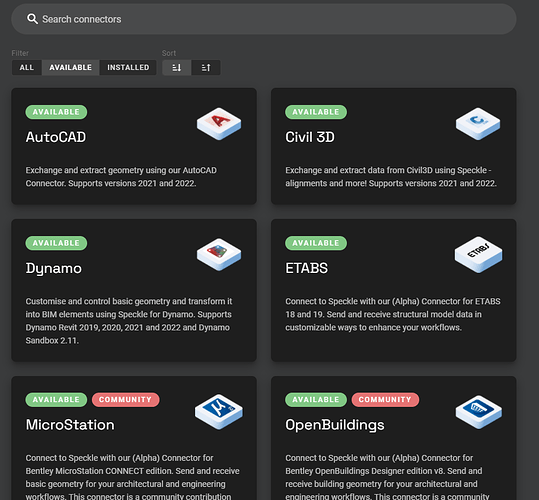Click the Sort label
The height and width of the screenshot is (500, 539).
point(169,53)
